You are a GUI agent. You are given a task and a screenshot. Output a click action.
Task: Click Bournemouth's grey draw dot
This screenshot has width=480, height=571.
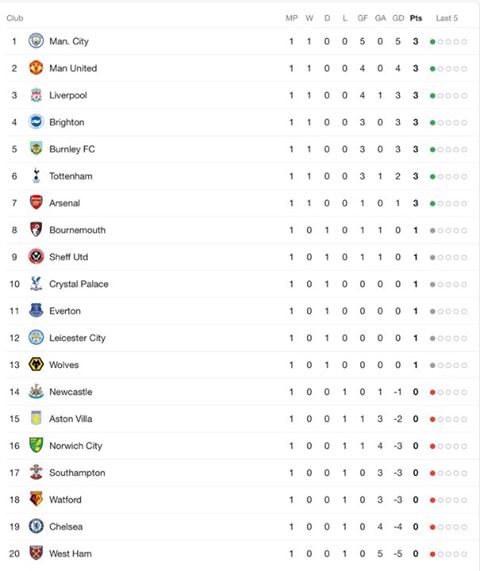pos(433,230)
